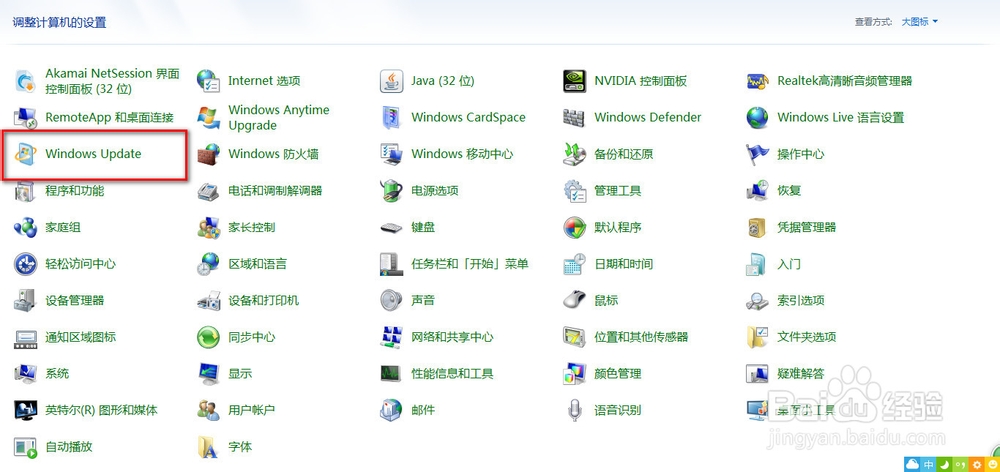Open RemoteApp 和桌面连接 icon
1000x472 pixels.
click(26, 117)
